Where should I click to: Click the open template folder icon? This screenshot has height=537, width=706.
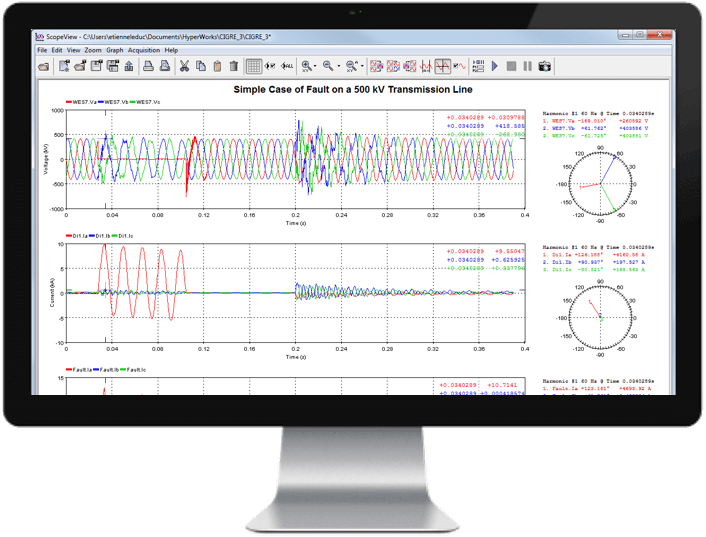point(80,67)
